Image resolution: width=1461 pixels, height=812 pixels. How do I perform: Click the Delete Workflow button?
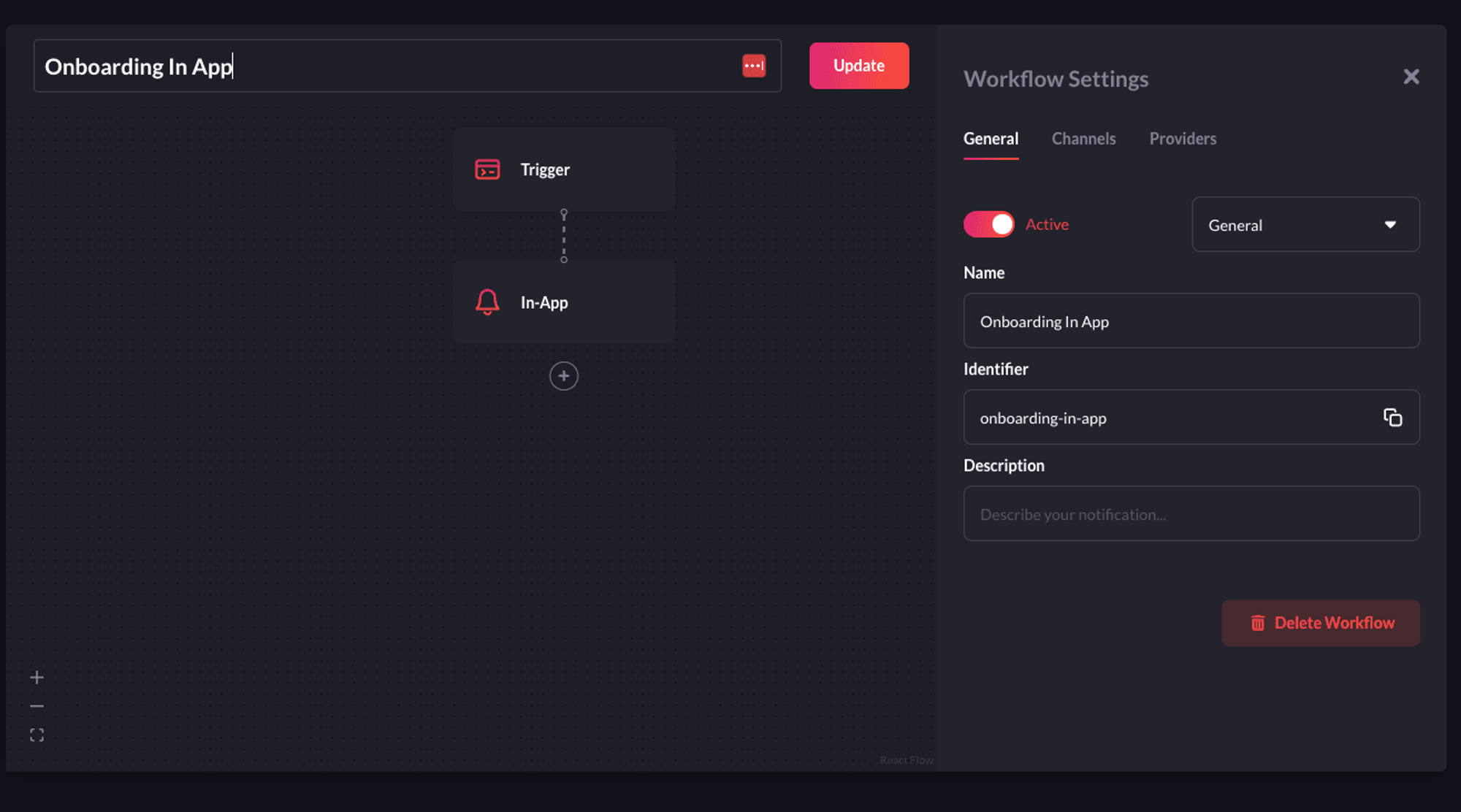(x=1320, y=623)
